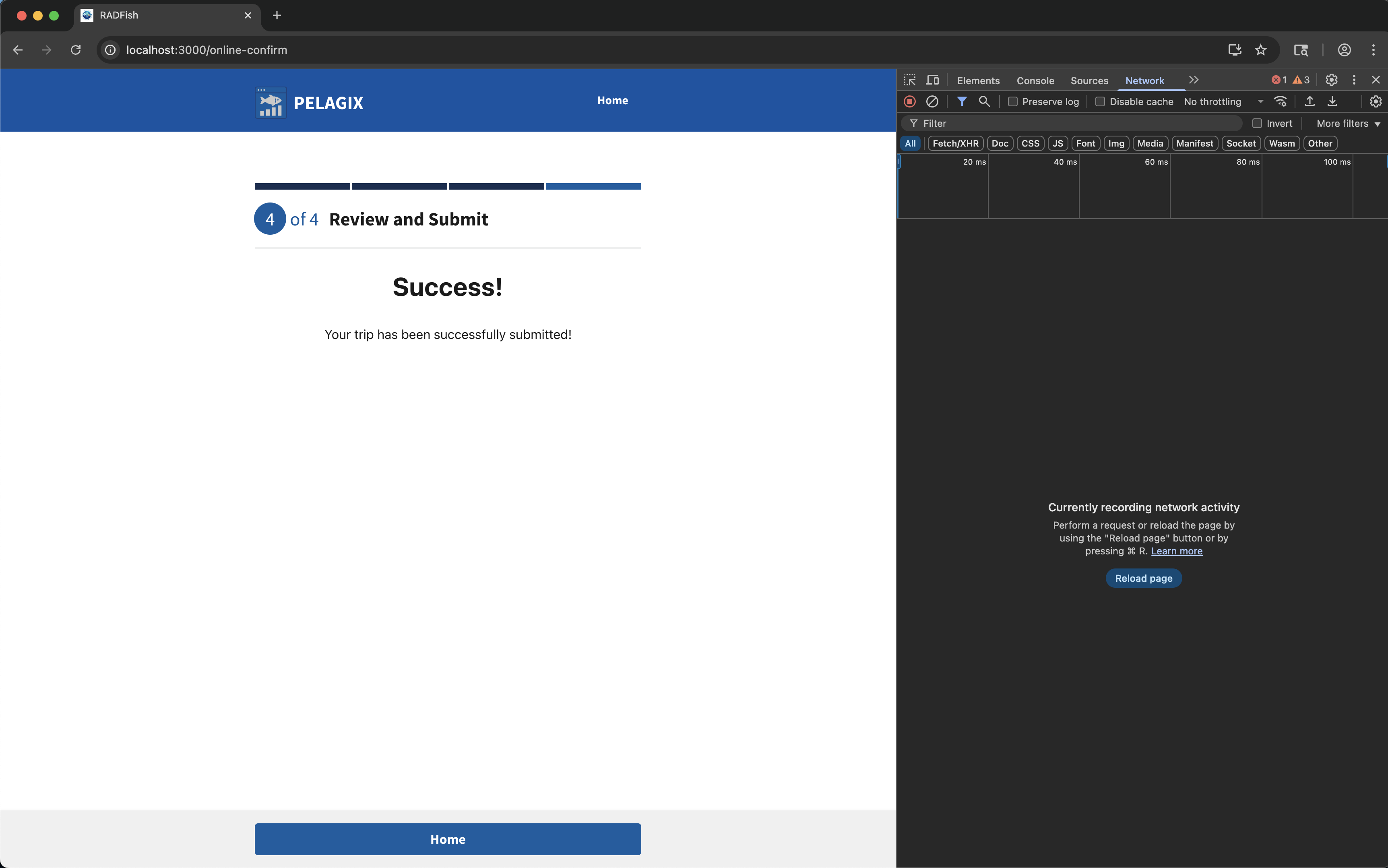Filter requests by Fetch/XHR
This screenshot has width=1388, height=868.
pos(955,143)
